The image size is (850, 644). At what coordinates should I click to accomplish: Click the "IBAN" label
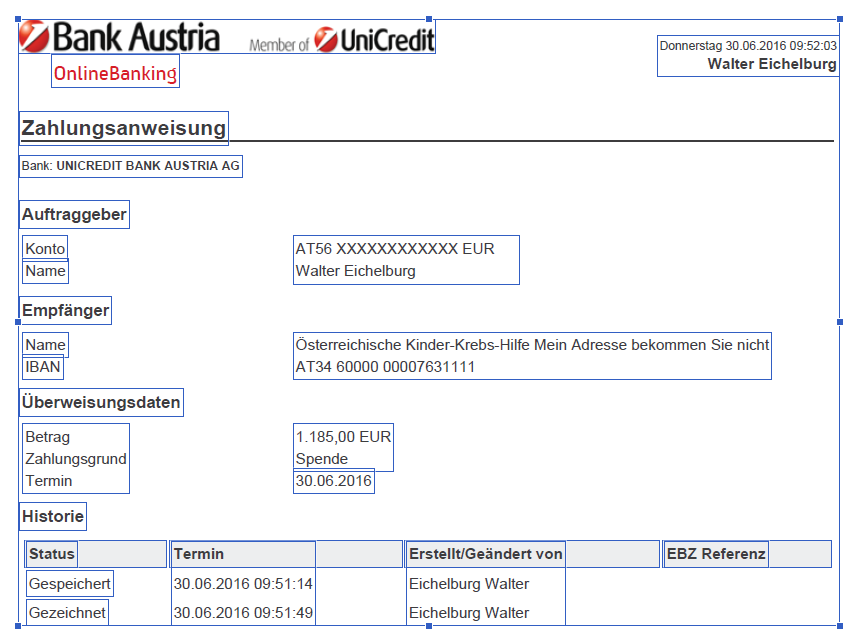[43, 366]
